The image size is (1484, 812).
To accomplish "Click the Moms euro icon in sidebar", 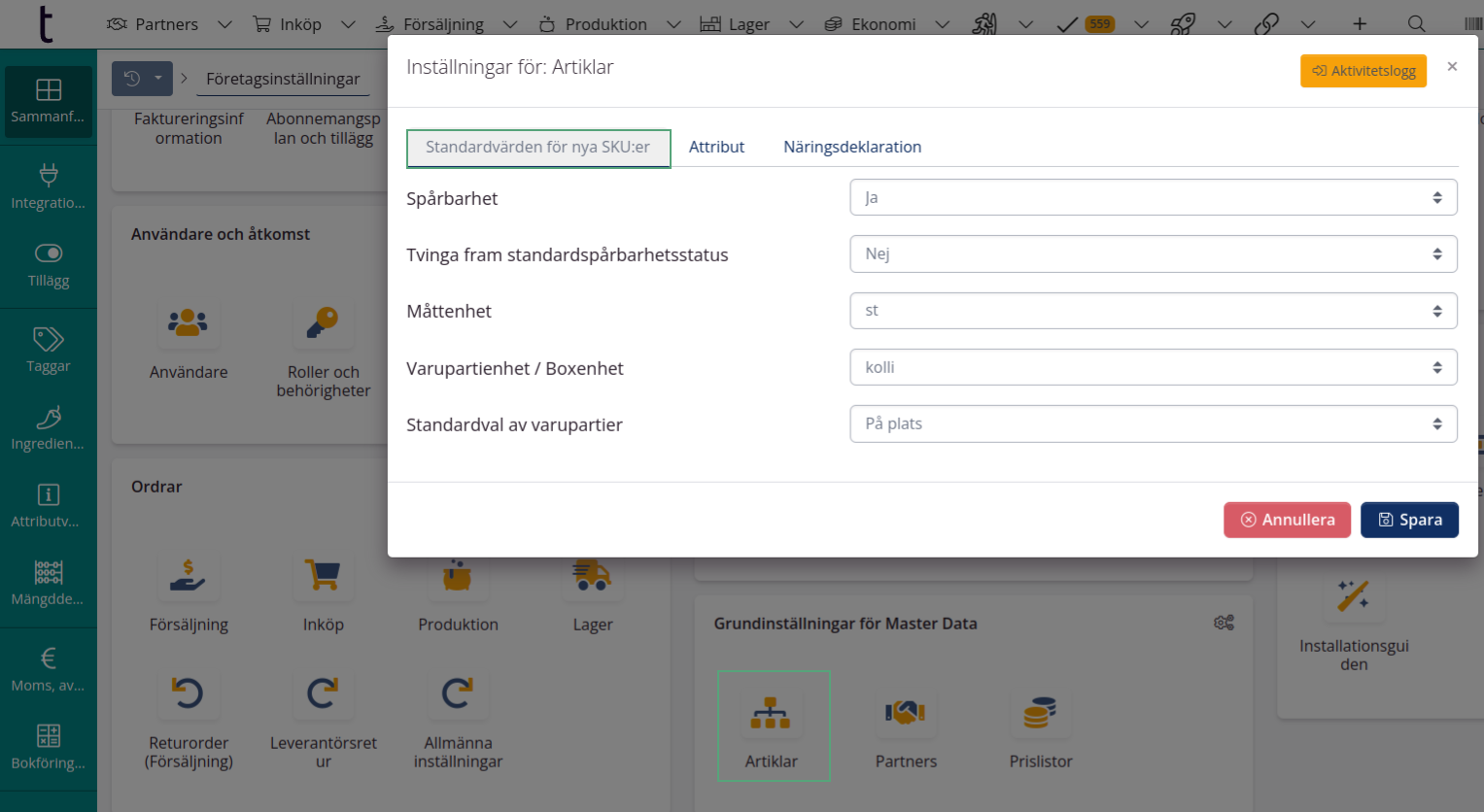I will [48, 659].
